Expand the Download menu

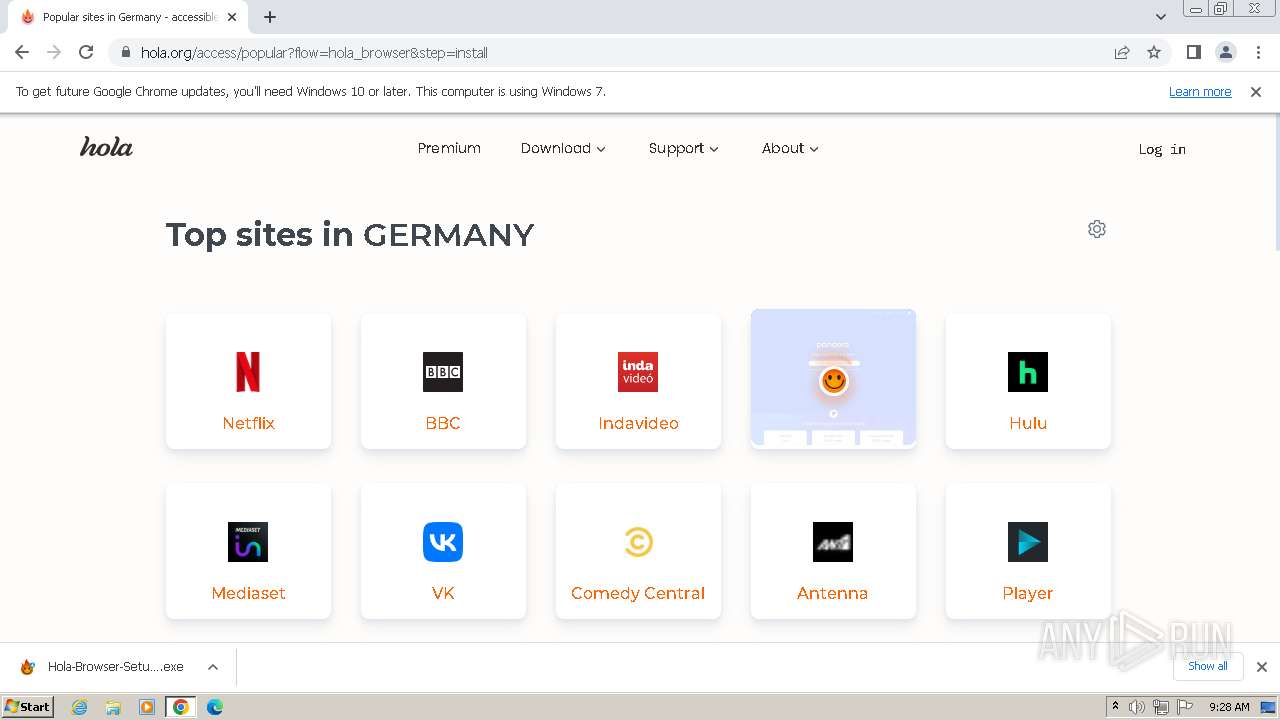point(563,148)
